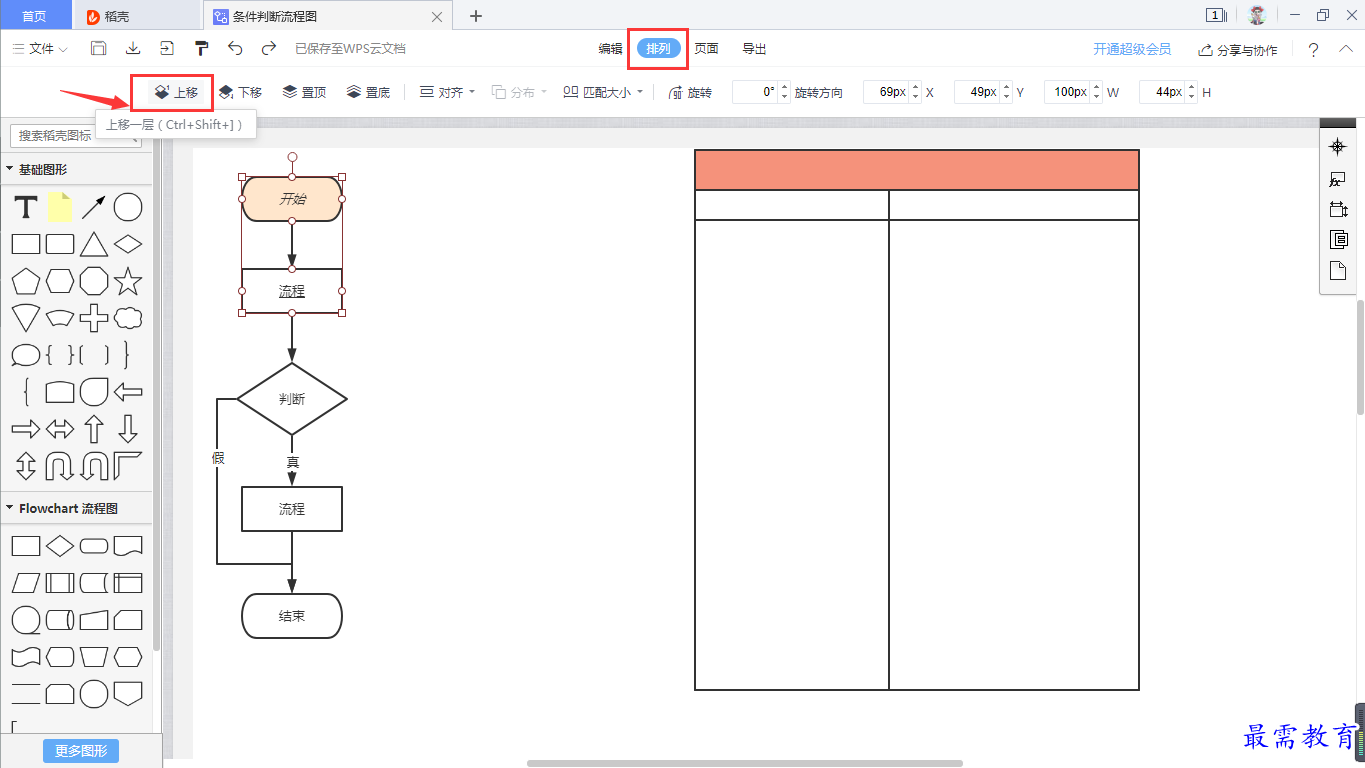Click the 分享与协作 share button
This screenshot has height=768, width=1365.
point(1238,50)
